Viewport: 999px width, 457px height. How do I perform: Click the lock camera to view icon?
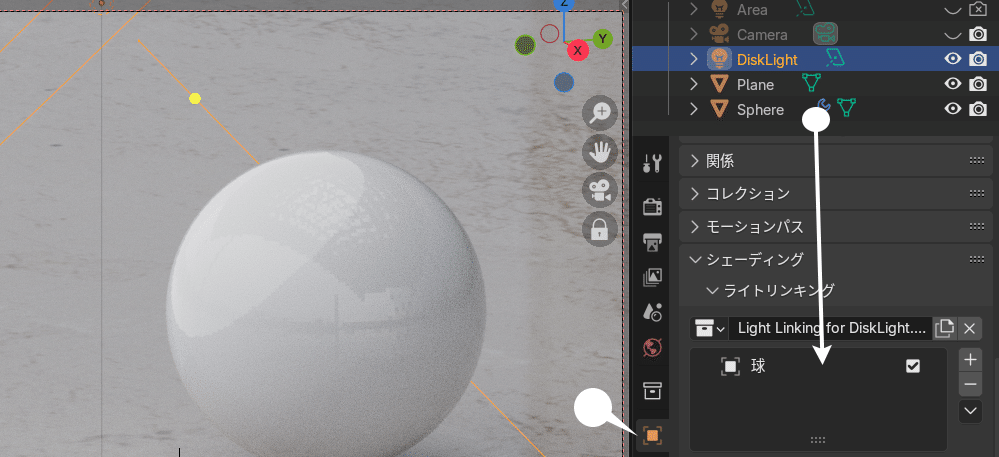(x=600, y=229)
